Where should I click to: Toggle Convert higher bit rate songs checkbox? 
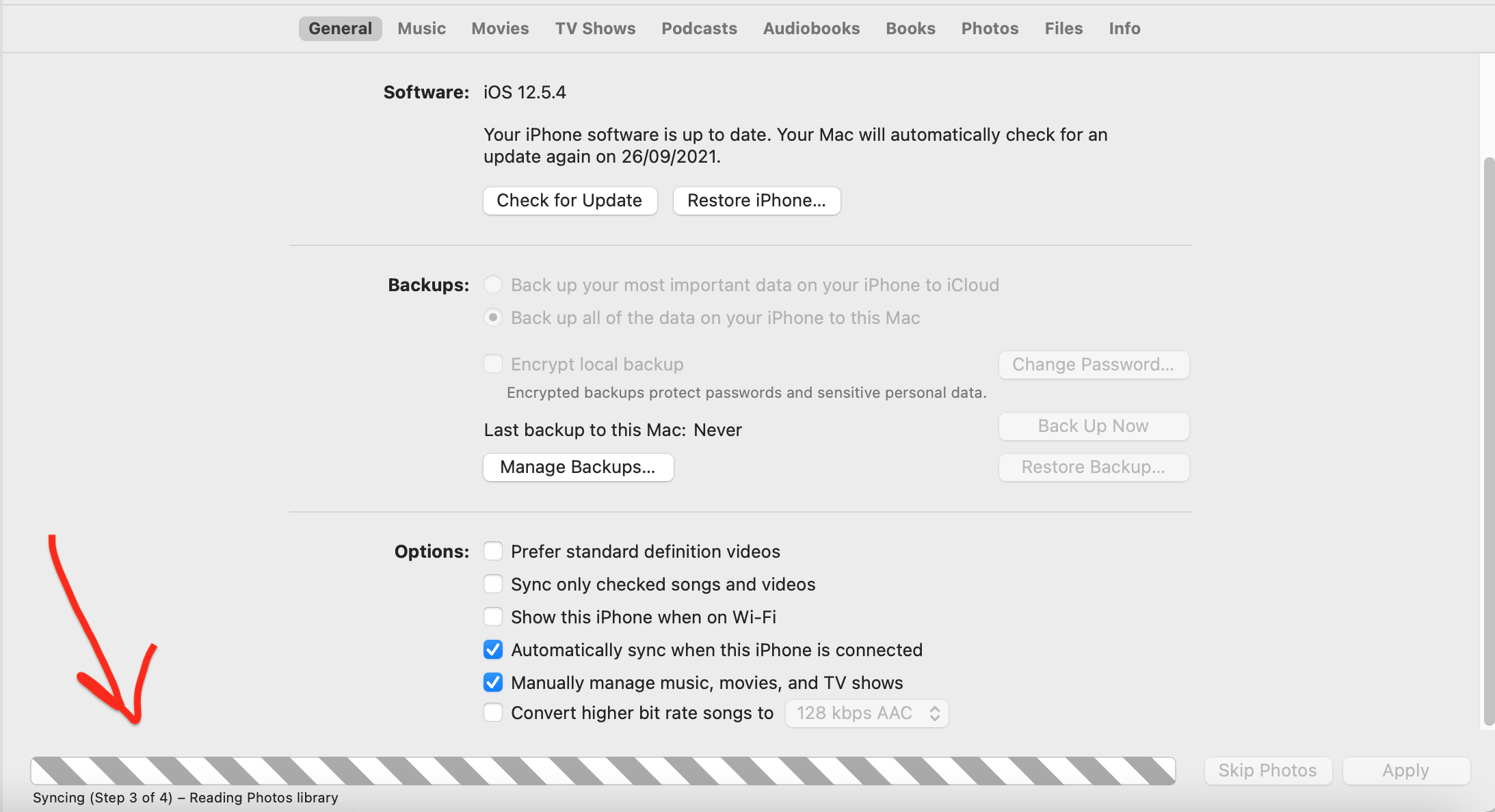(493, 712)
